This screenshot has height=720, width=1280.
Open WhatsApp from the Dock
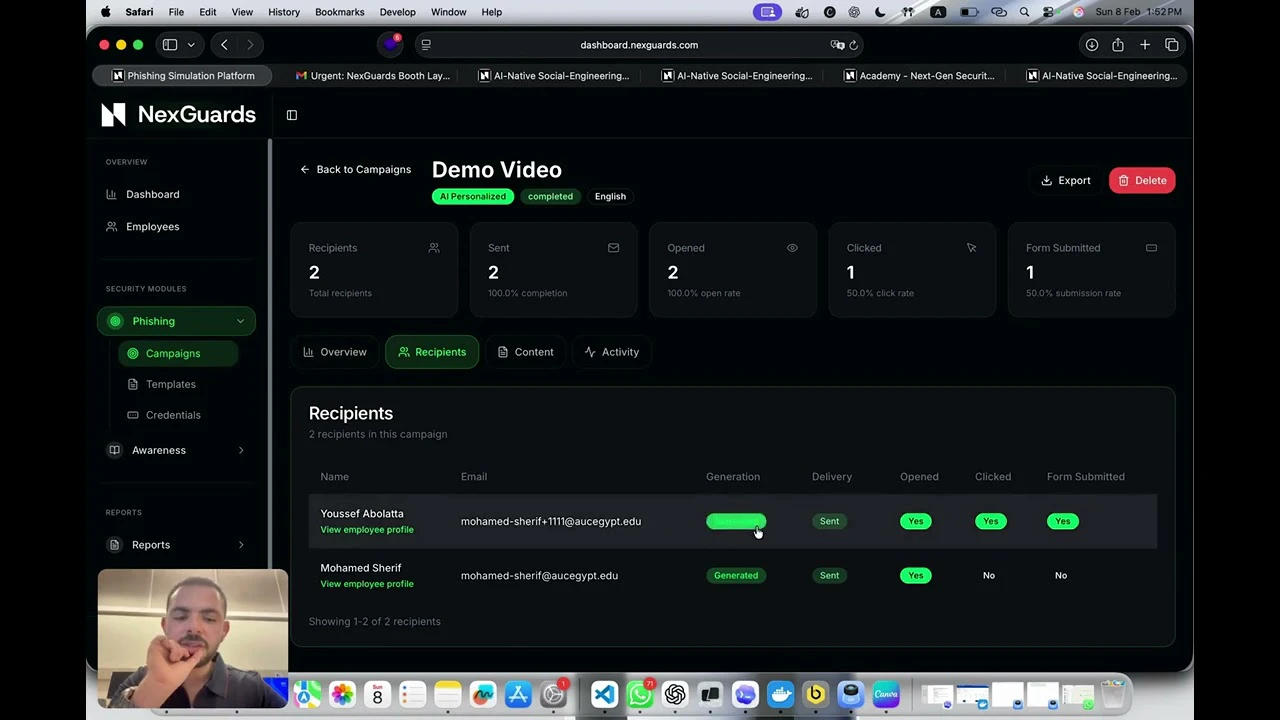pyautogui.click(x=640, y=694)
